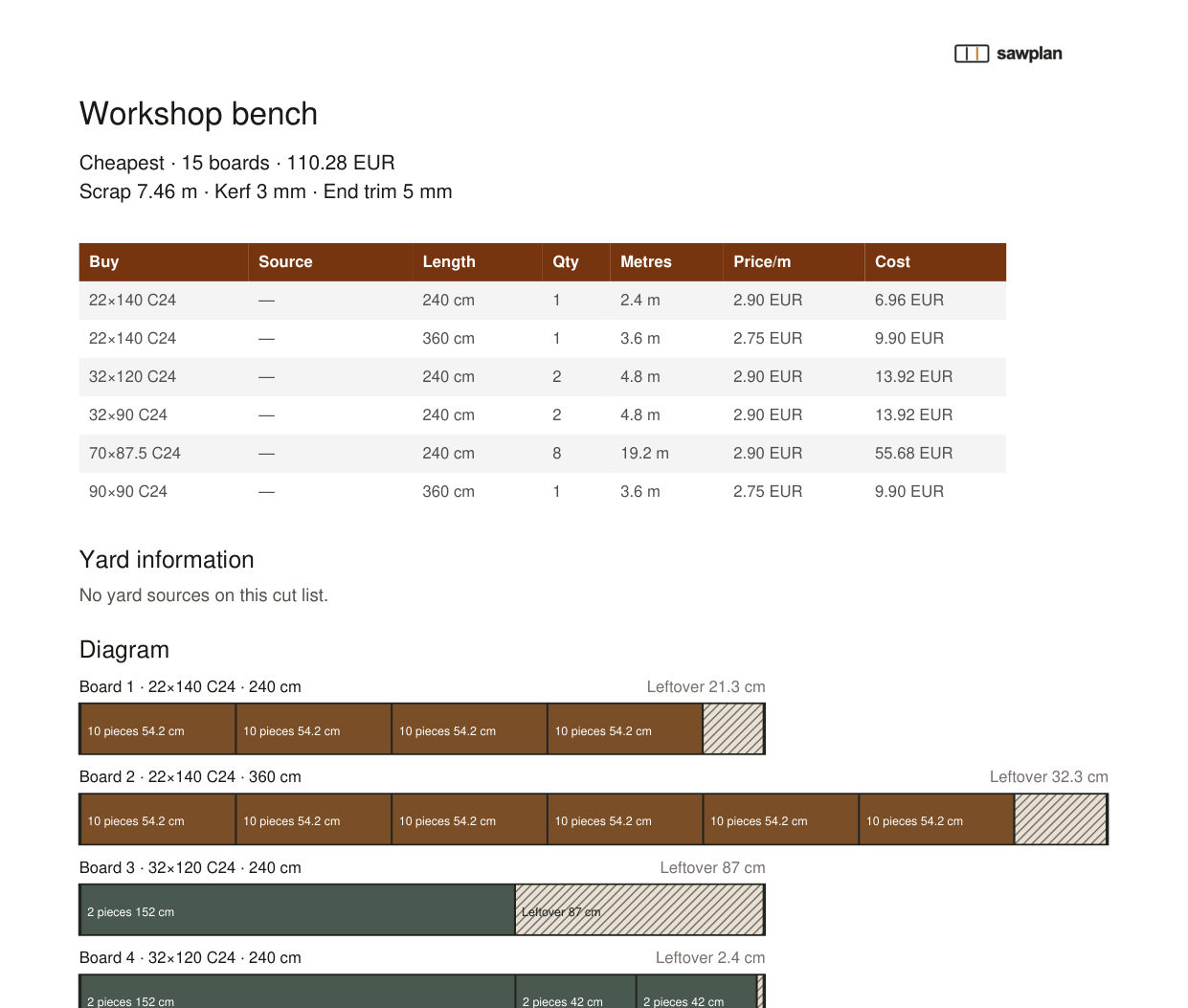
Task: Click Board 2's hatched leftover segment
Action: point(1061,819)
